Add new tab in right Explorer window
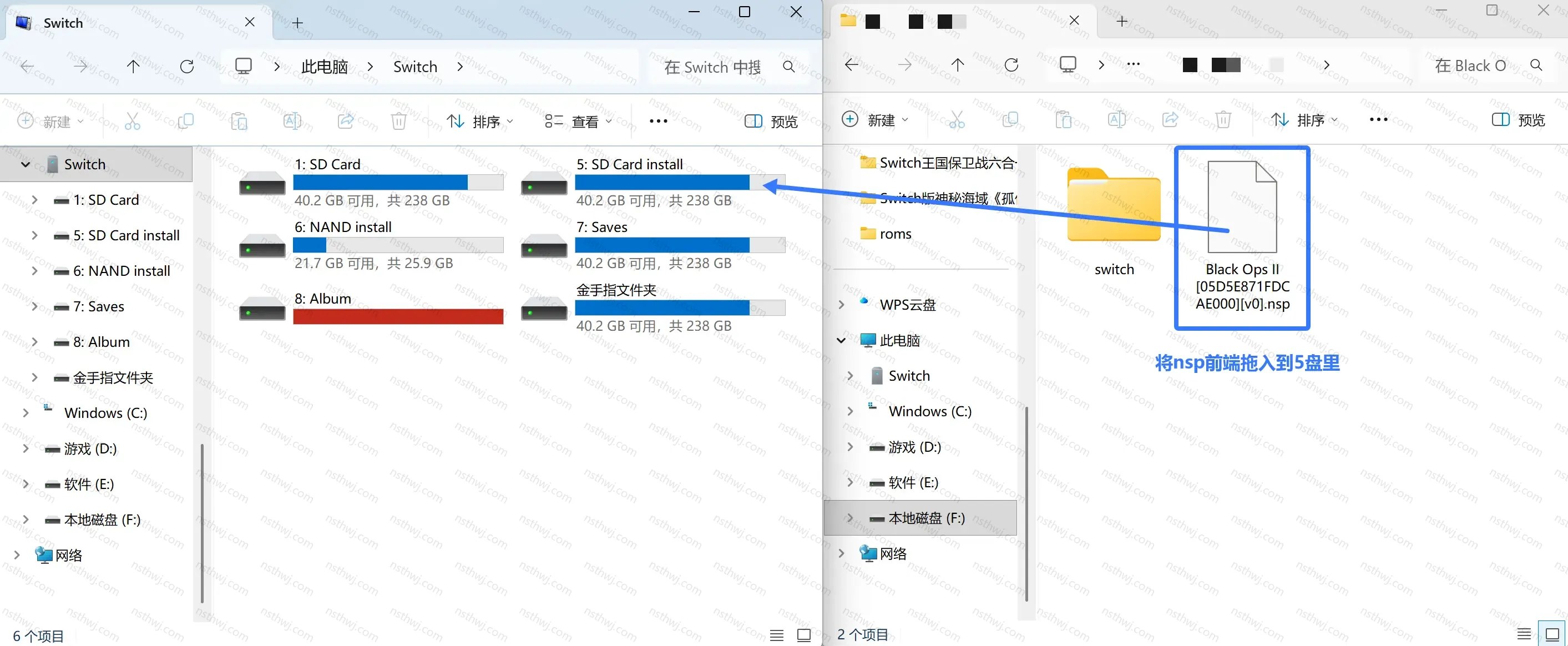Screen dimensions: 1568x646 point(1122,21)
